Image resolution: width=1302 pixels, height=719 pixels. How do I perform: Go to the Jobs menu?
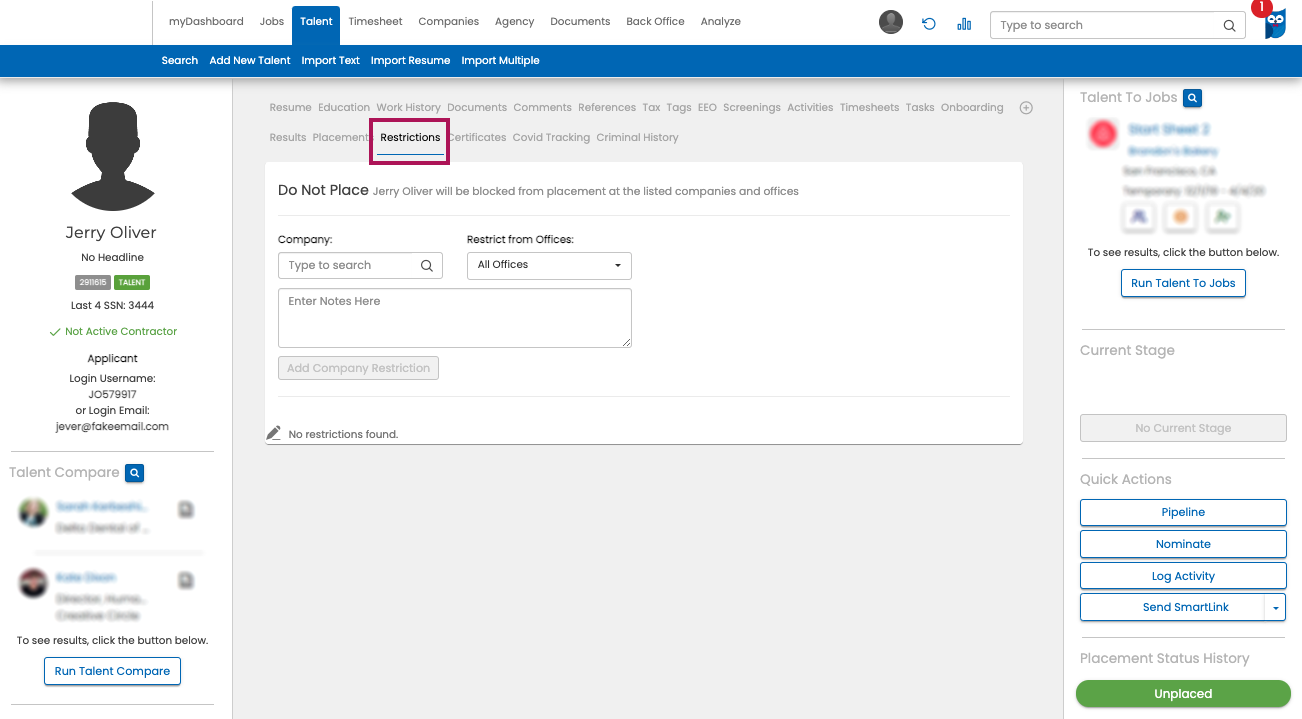pos(272,22)
